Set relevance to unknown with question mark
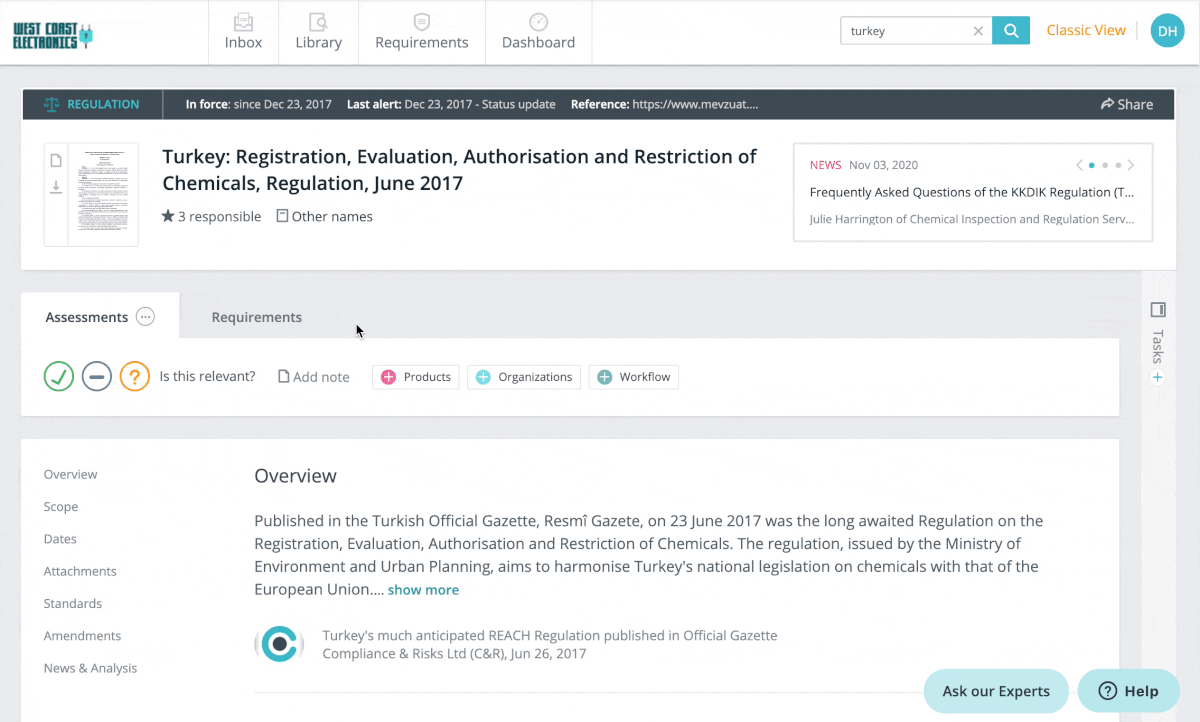 coord(135,376)
